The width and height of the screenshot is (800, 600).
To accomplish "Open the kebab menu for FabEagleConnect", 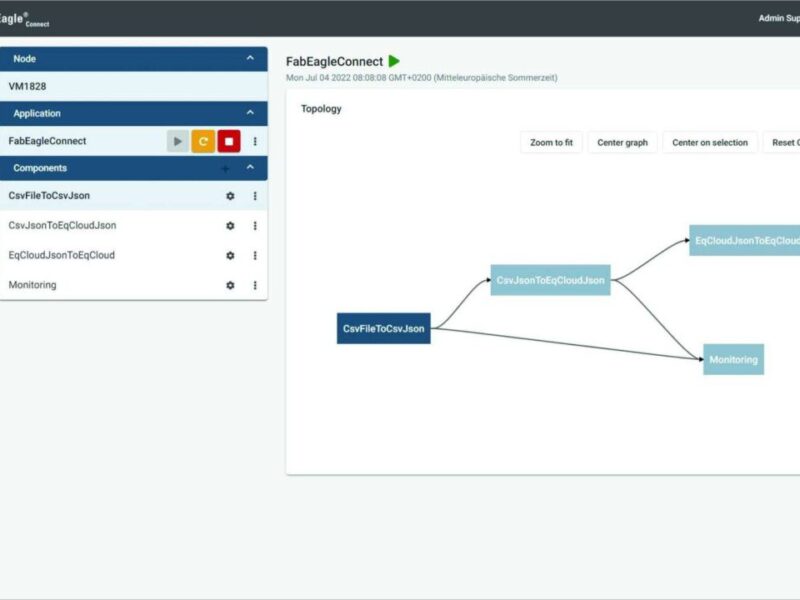I will point(256,140).
